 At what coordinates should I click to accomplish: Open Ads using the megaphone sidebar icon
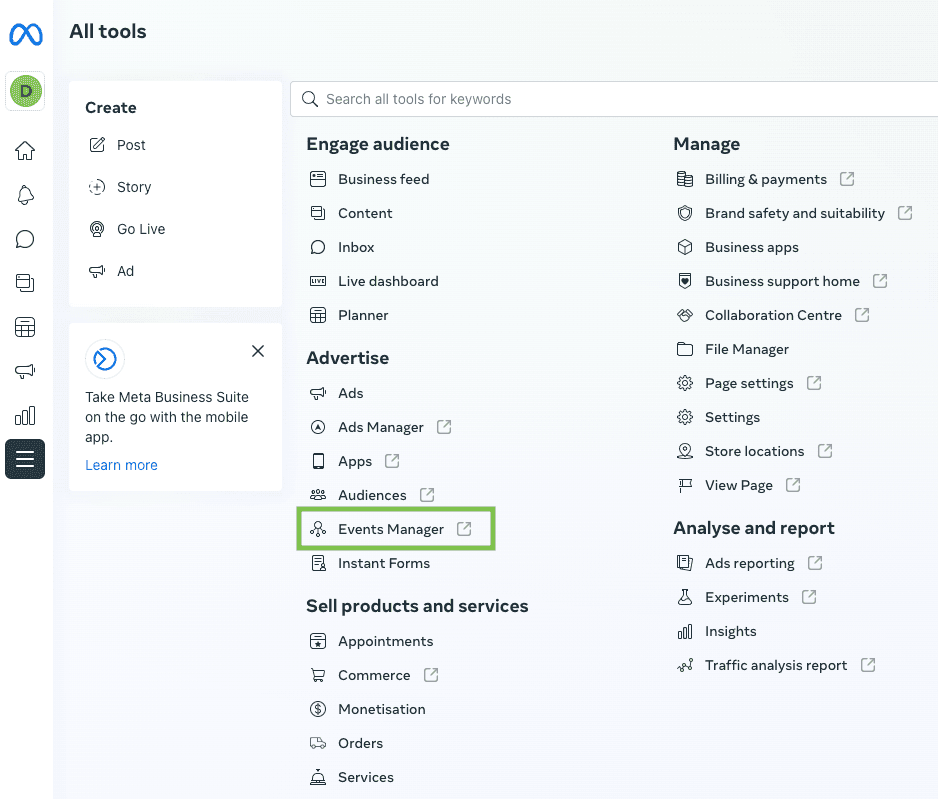pos(25,371)
